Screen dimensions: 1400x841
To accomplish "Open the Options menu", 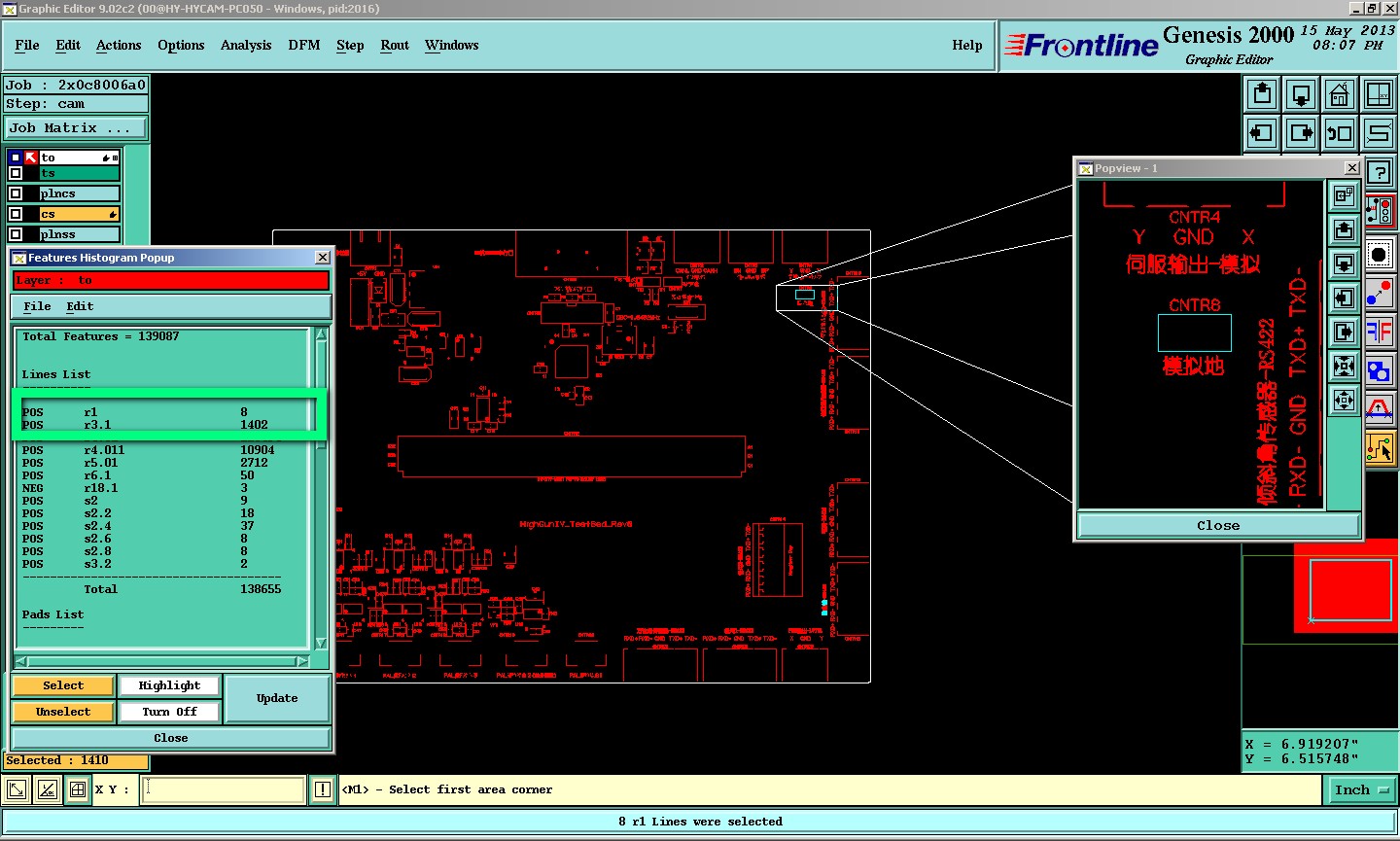I will click(181, 45).
